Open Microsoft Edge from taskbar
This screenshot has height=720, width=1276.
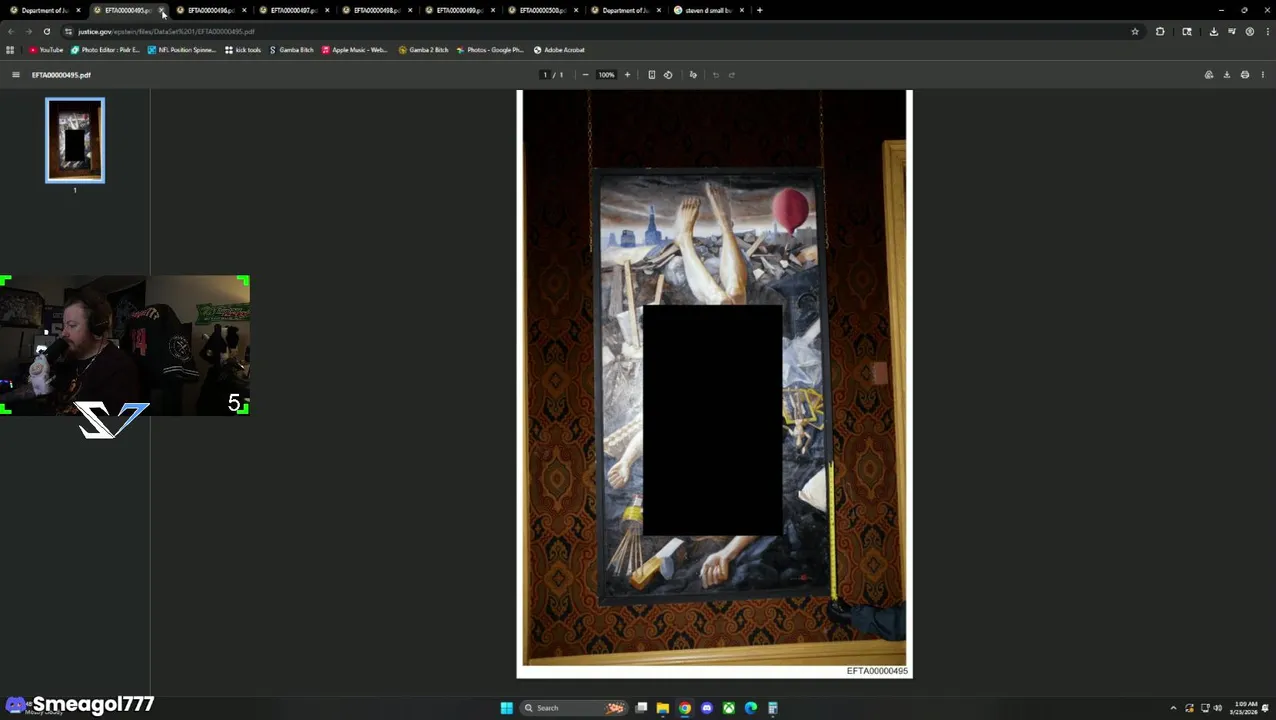[751, 708]
